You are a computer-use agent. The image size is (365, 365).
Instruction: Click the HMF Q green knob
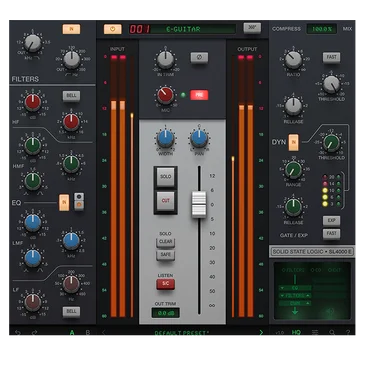click(x=33, y=181)
